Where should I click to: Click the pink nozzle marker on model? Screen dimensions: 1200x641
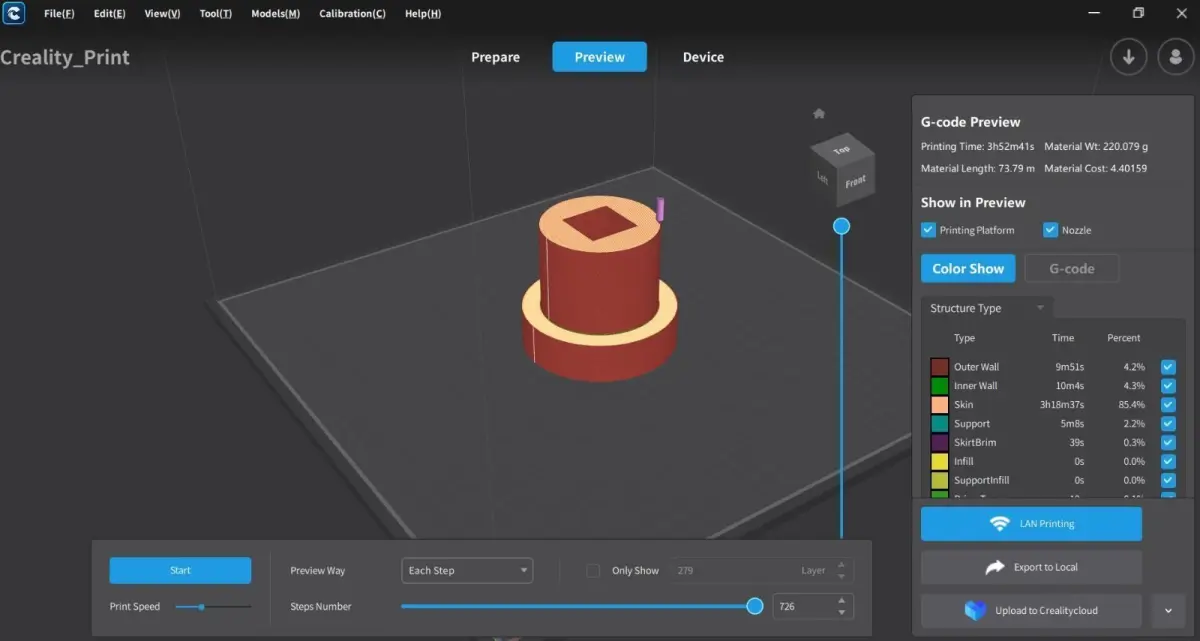click(660, 209)
